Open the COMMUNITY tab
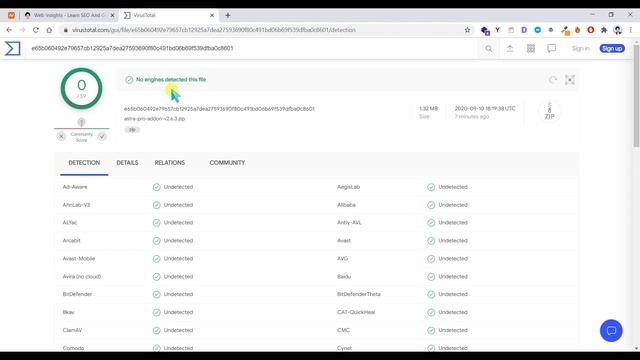The height and width of the screenshot is (360, 640). 227,162
